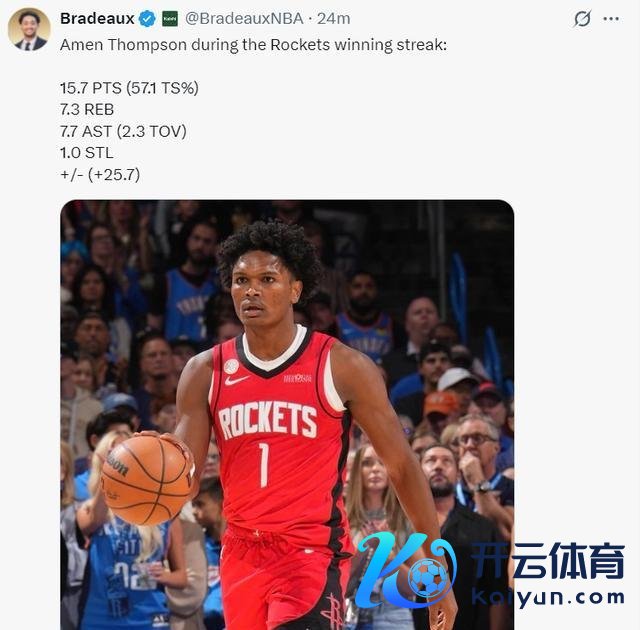Image resolution: width=640 pixels, height=630 pixels.
Task: Click the basketball in the photo
Action: (148, 479)
